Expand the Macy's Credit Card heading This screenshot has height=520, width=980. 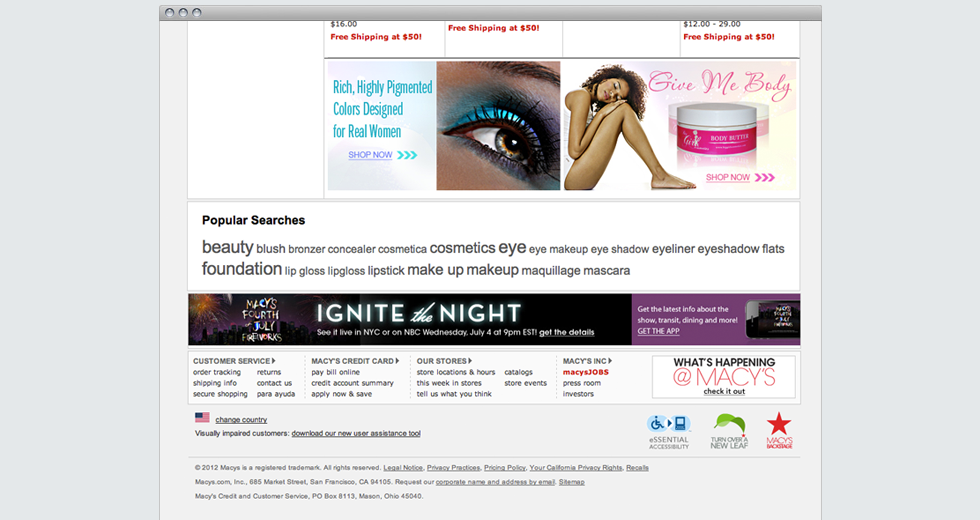click(355, 361)
